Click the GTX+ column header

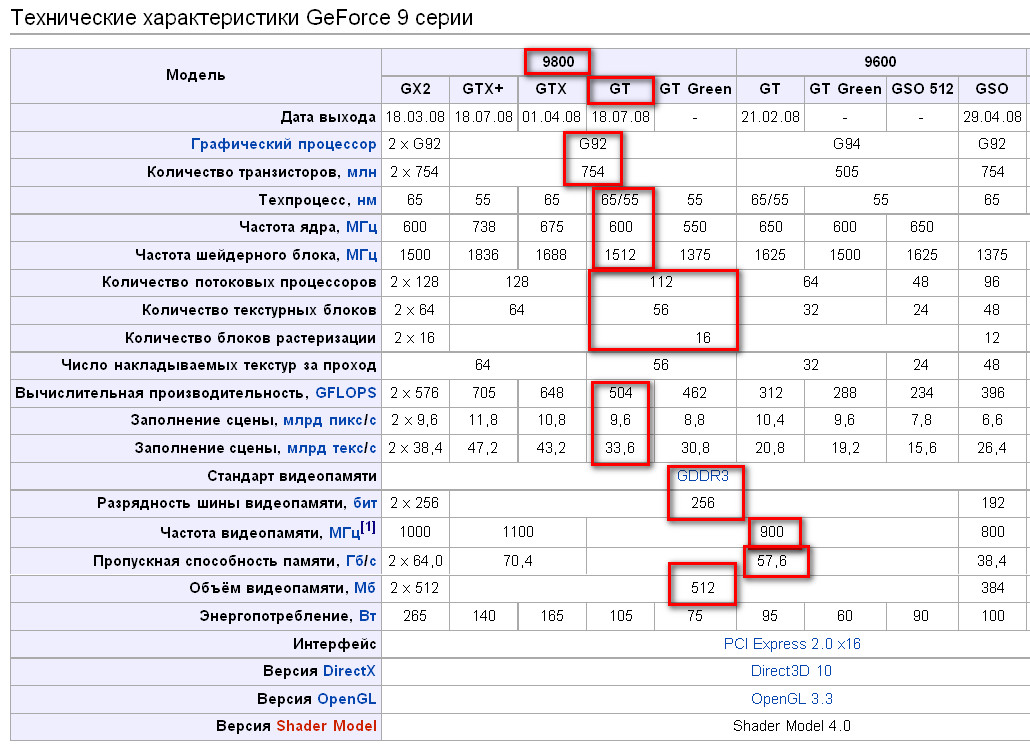pos(483,89)
